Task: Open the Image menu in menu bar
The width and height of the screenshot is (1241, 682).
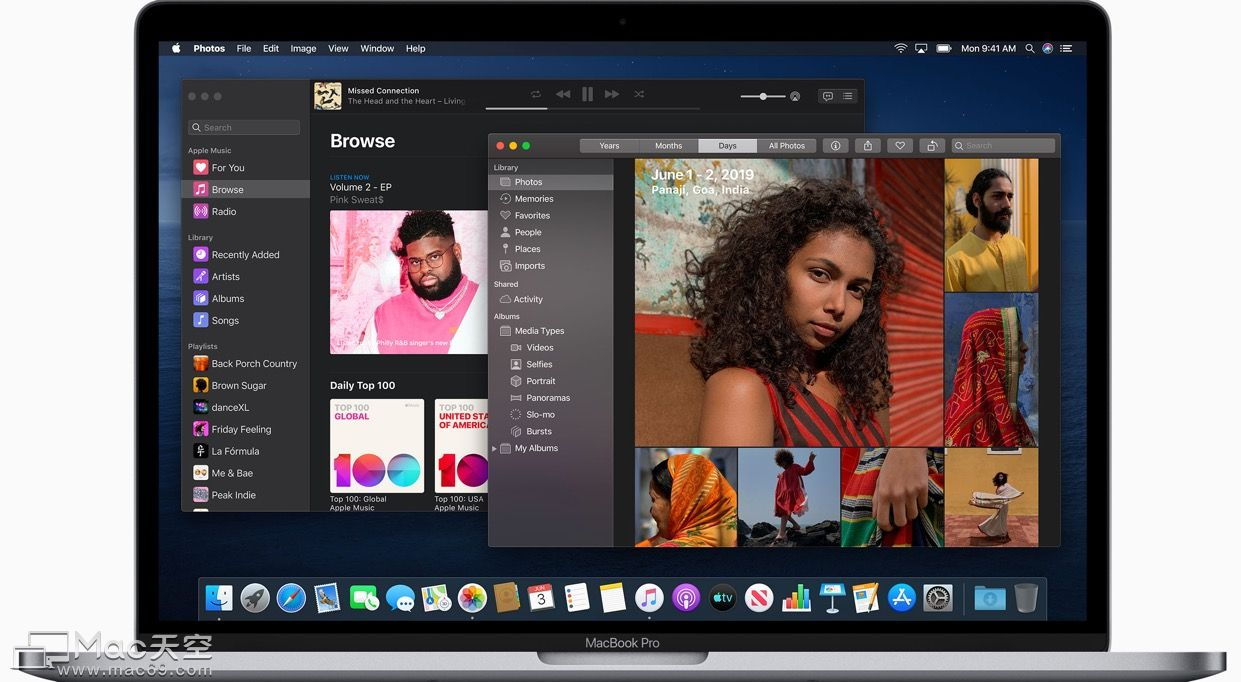Action: click(303, 48)
